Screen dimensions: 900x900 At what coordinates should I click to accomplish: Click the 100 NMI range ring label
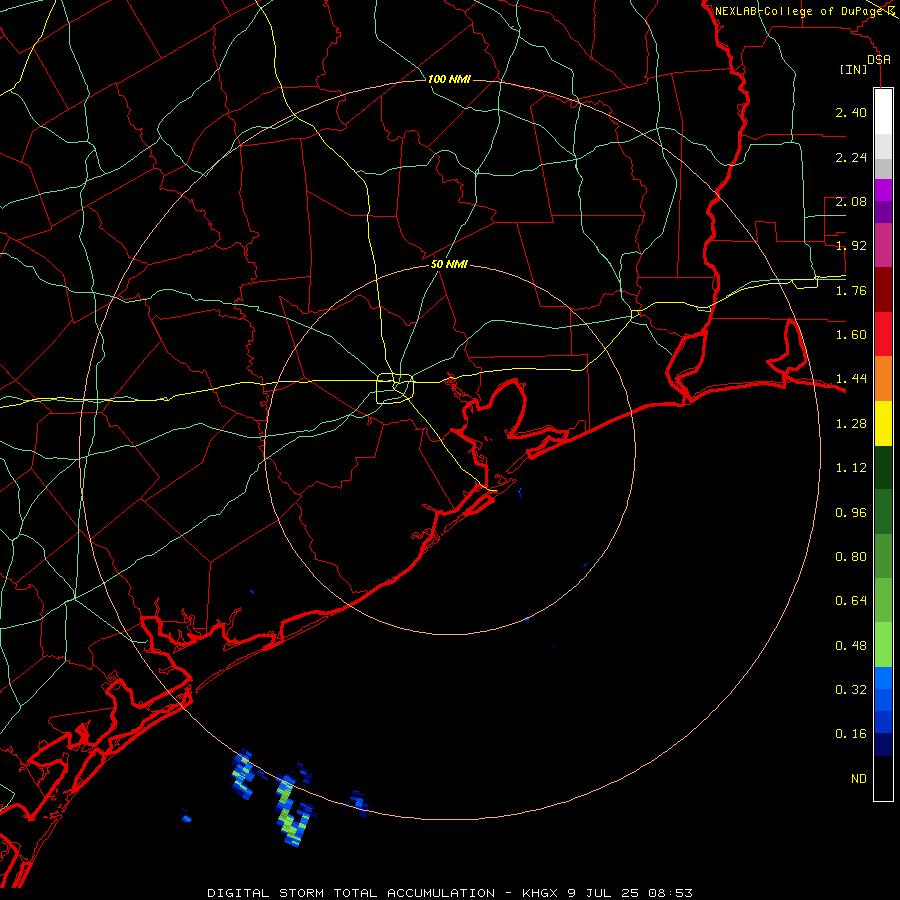(449, 79)
